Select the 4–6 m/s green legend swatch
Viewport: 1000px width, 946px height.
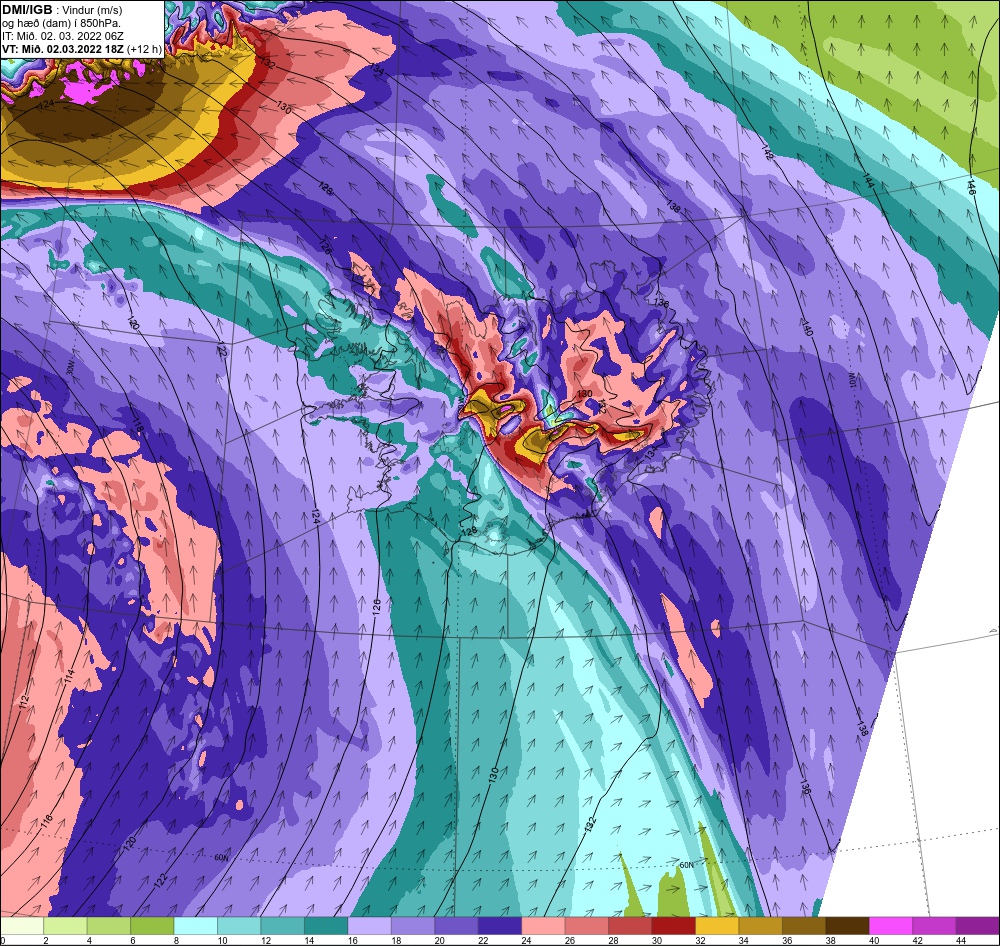pos(109,926)
